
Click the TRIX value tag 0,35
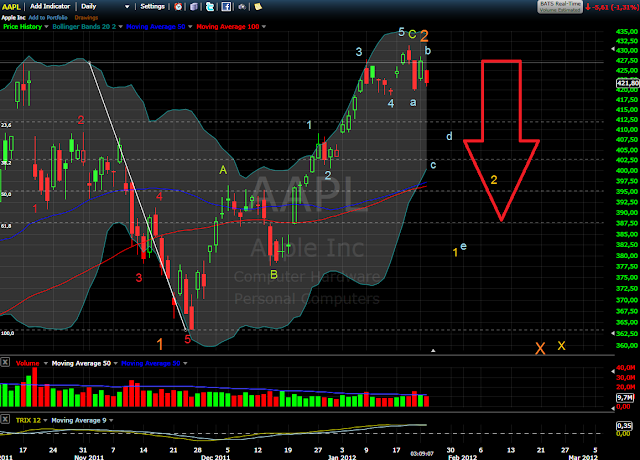(624, 426)
